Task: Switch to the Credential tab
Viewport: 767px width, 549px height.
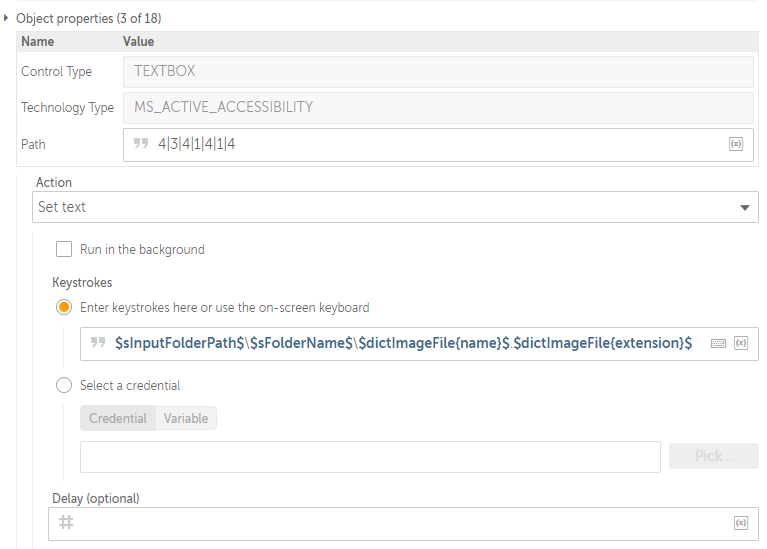Action: pos(118,418)
